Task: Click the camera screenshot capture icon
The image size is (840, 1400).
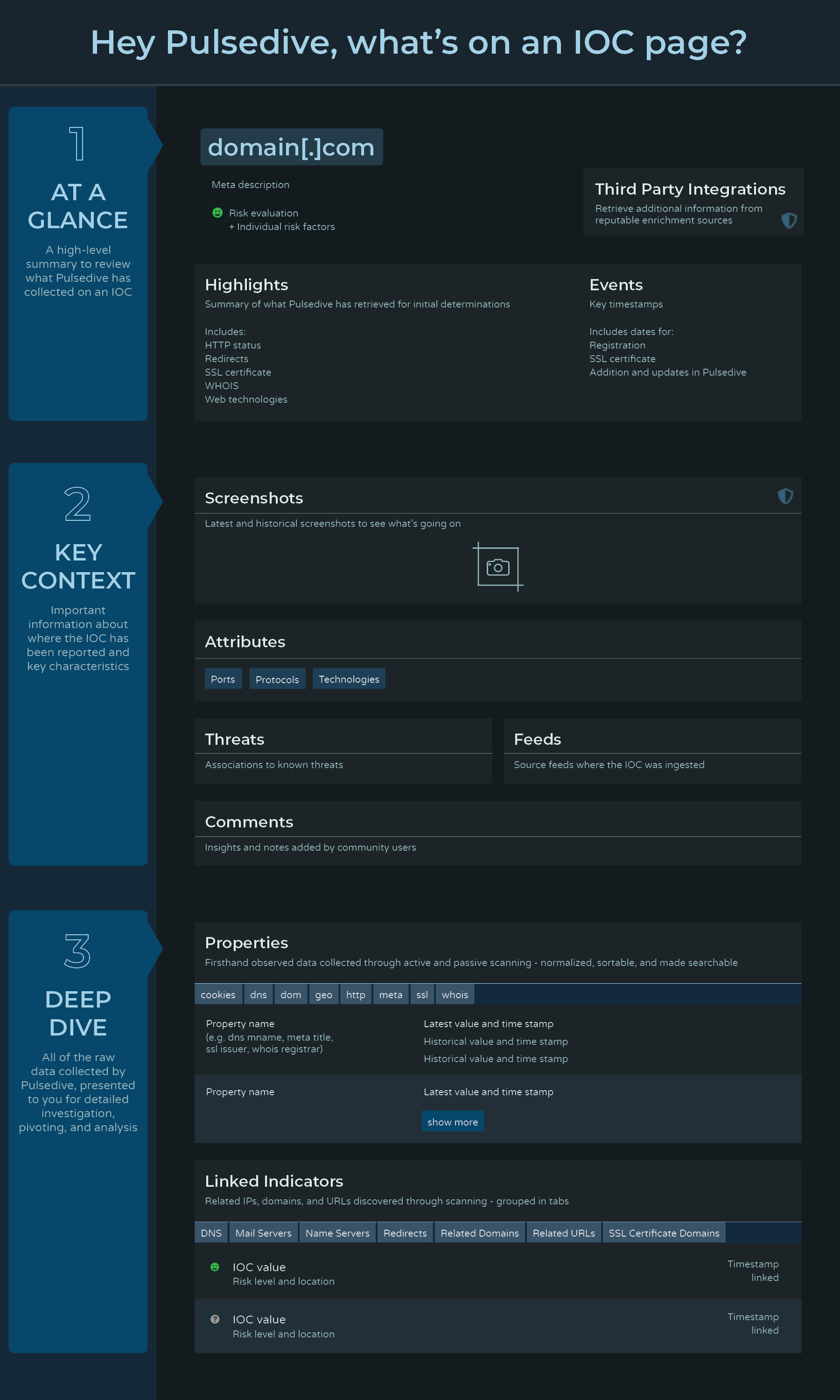Action: pos(498,567)
